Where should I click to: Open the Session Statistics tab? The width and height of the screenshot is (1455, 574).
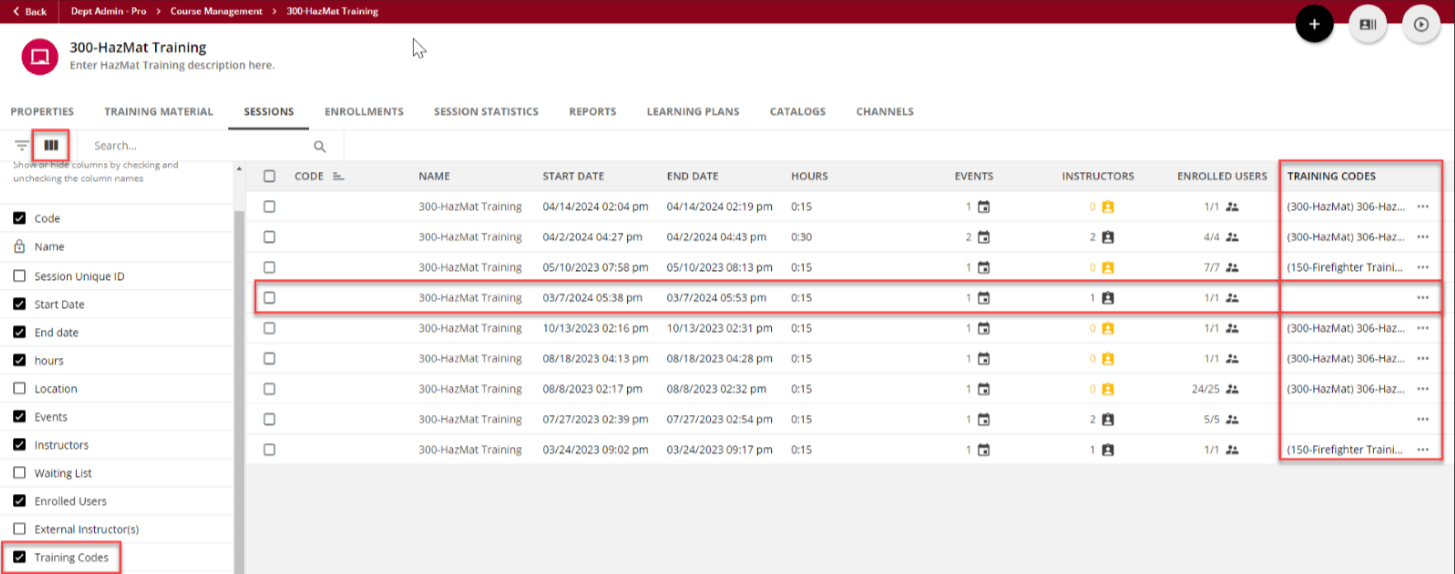point(486,112)
